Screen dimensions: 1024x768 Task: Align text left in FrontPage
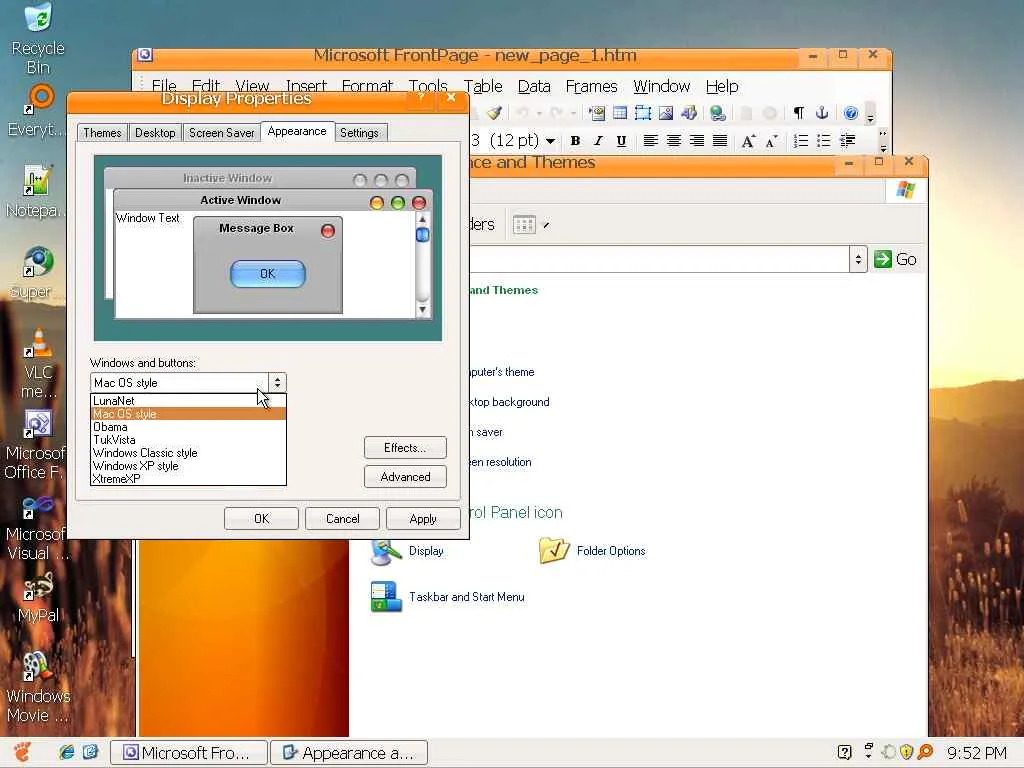[650, 140]
